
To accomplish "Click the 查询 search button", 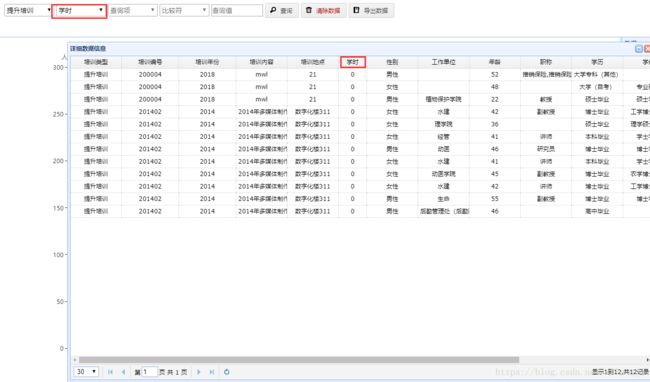I will 281,10.
